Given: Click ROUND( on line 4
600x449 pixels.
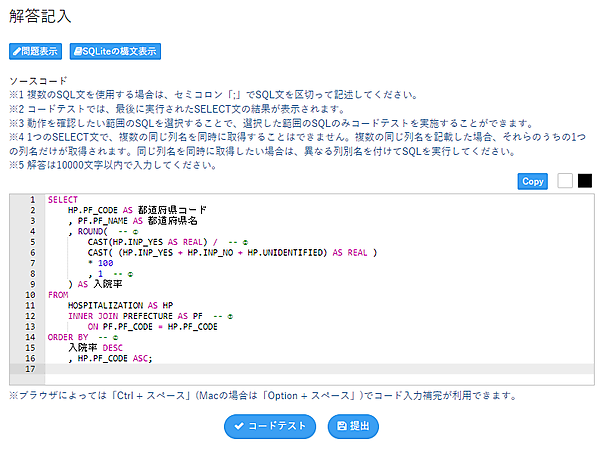Looking at the screenshot, I should (x=93, y=232).
